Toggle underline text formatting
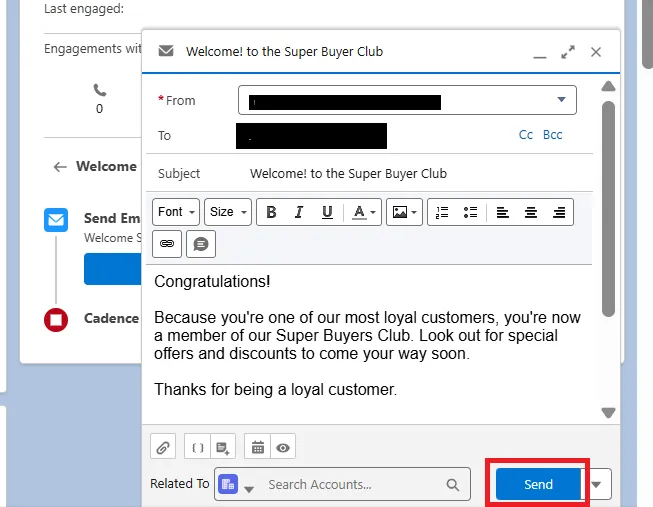653x507 pixels. [x=327, y=212]
